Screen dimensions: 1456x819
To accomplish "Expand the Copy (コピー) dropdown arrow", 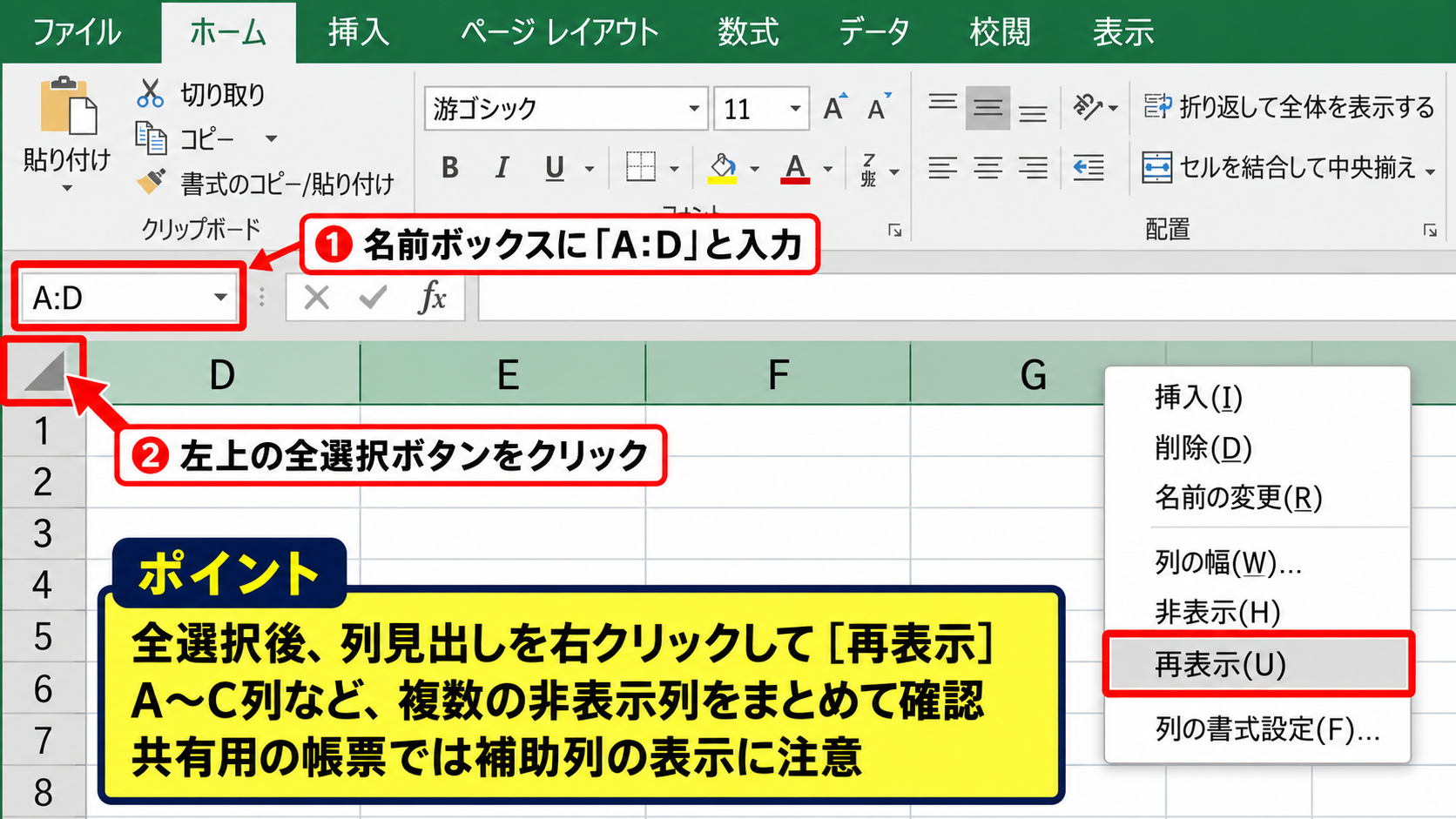I will [x=271, y=138].
